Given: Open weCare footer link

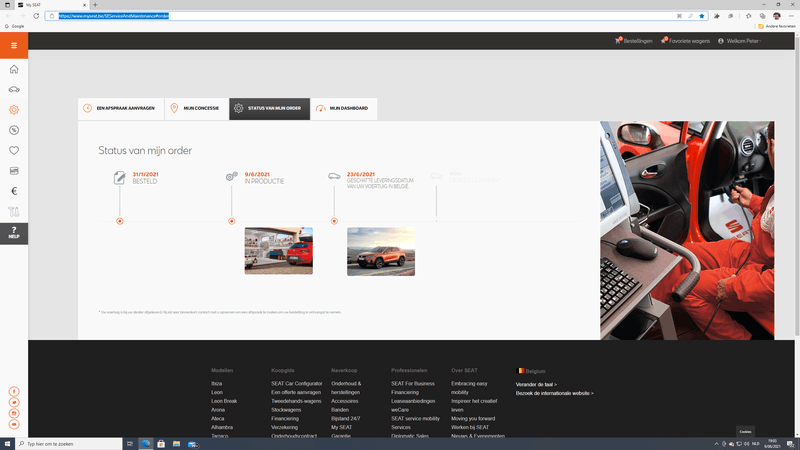Looking at the screenshot, I should coord(399,410).
